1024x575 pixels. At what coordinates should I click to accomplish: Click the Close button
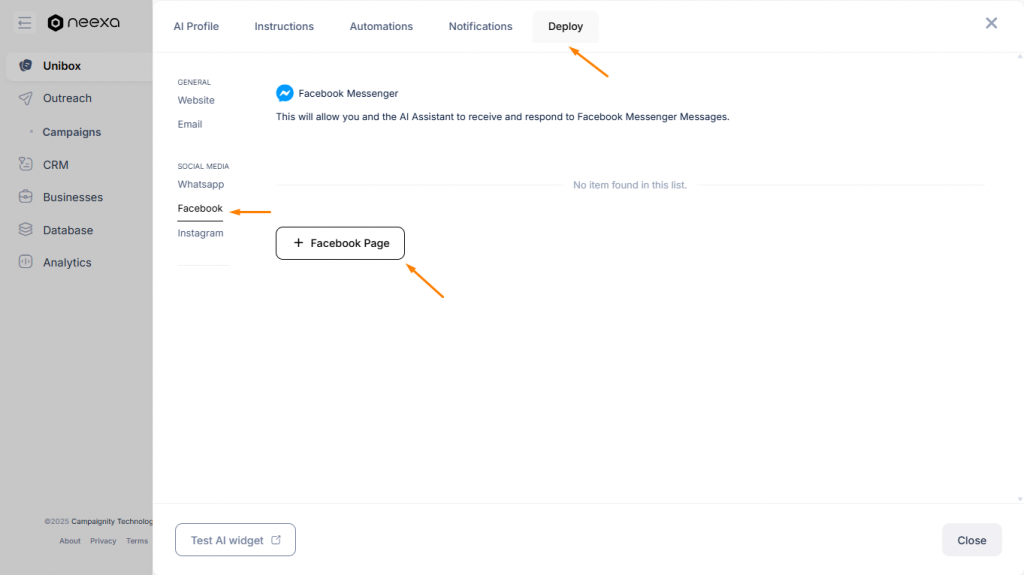pyautogui.click(x=972, y=540)
